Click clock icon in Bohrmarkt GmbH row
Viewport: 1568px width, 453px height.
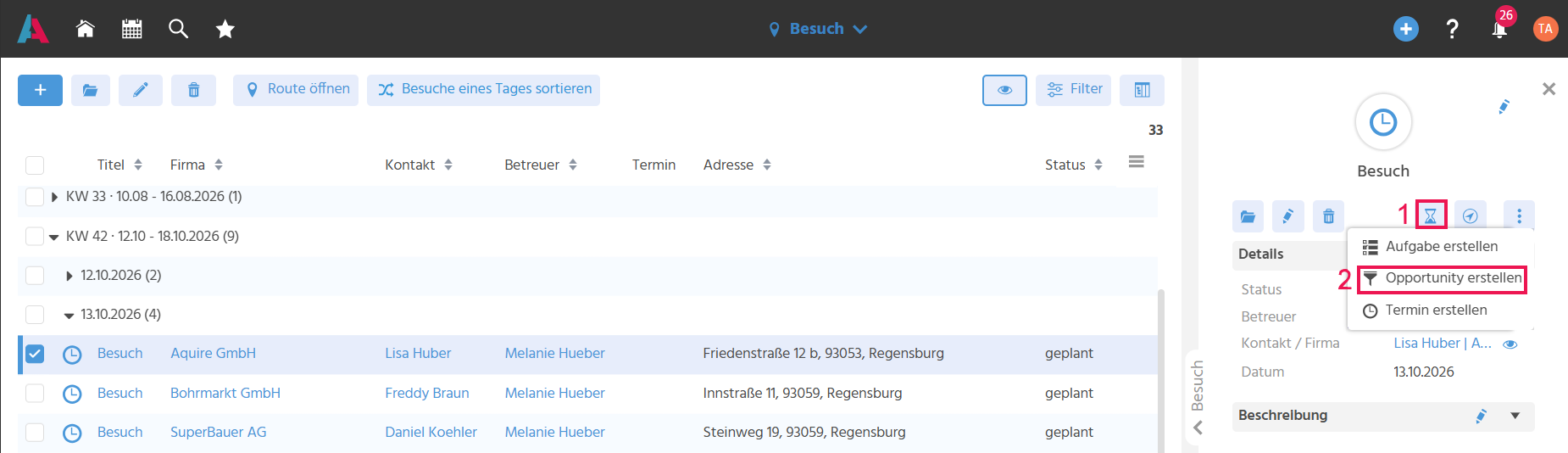(72, 394)
